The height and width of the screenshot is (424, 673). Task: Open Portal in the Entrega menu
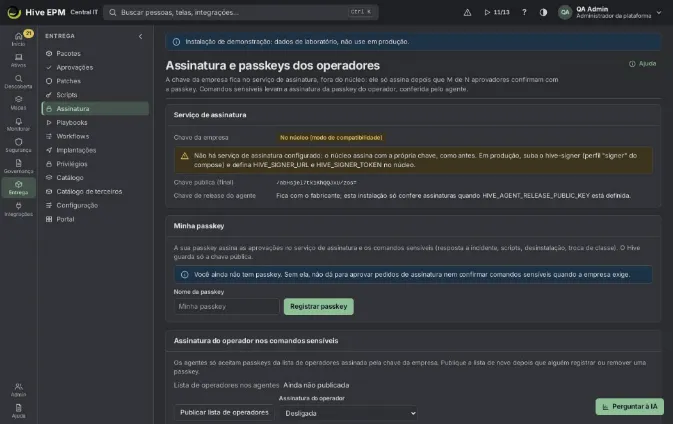(95, 219)
